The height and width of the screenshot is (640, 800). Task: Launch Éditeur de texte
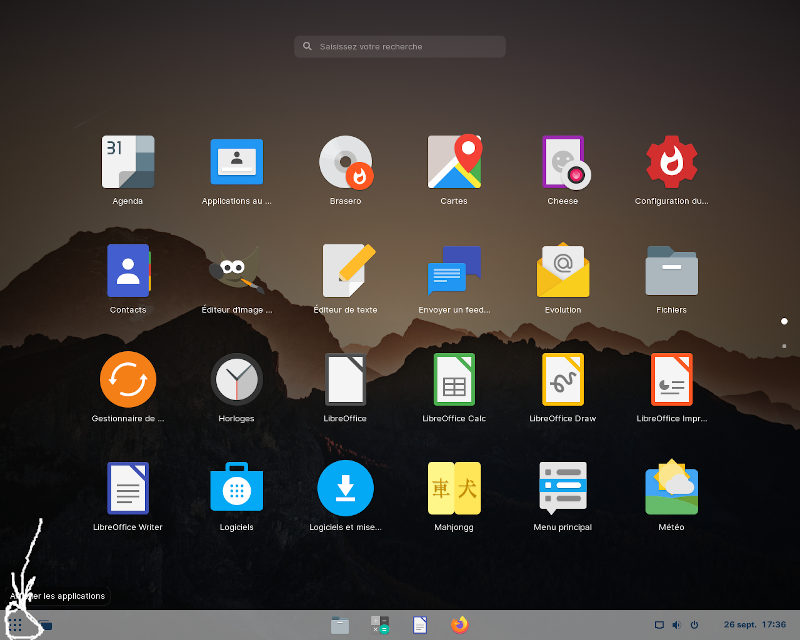tap(348, 270)
